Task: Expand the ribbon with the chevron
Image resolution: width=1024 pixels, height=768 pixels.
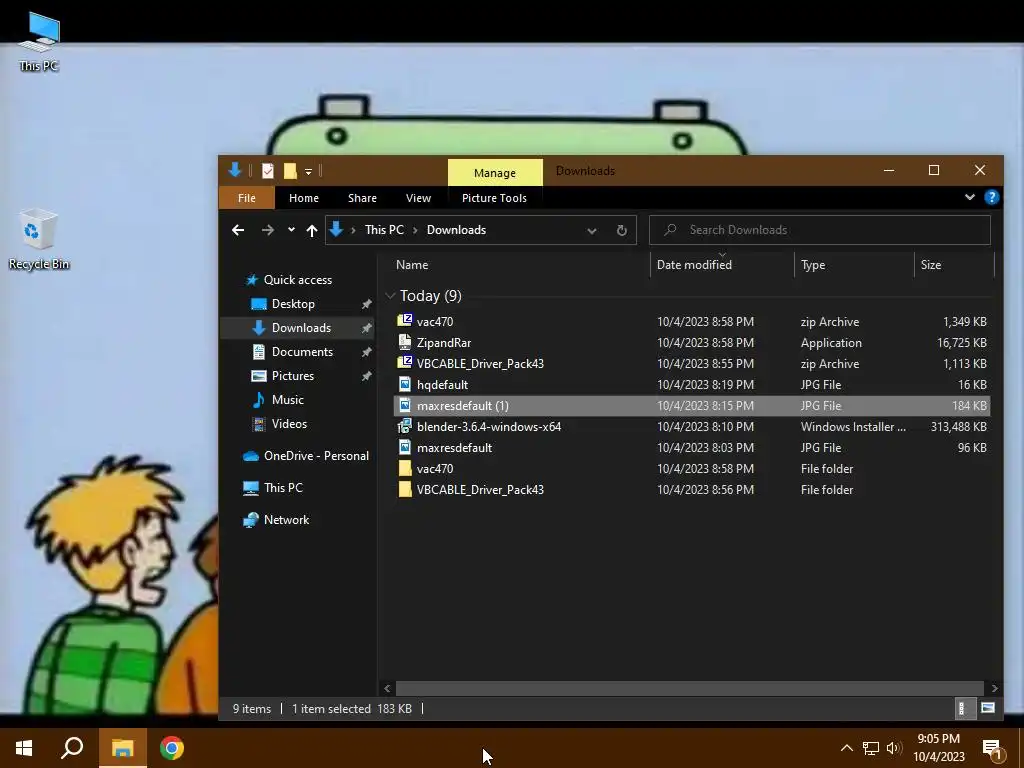Action: (x=970, y=197)
